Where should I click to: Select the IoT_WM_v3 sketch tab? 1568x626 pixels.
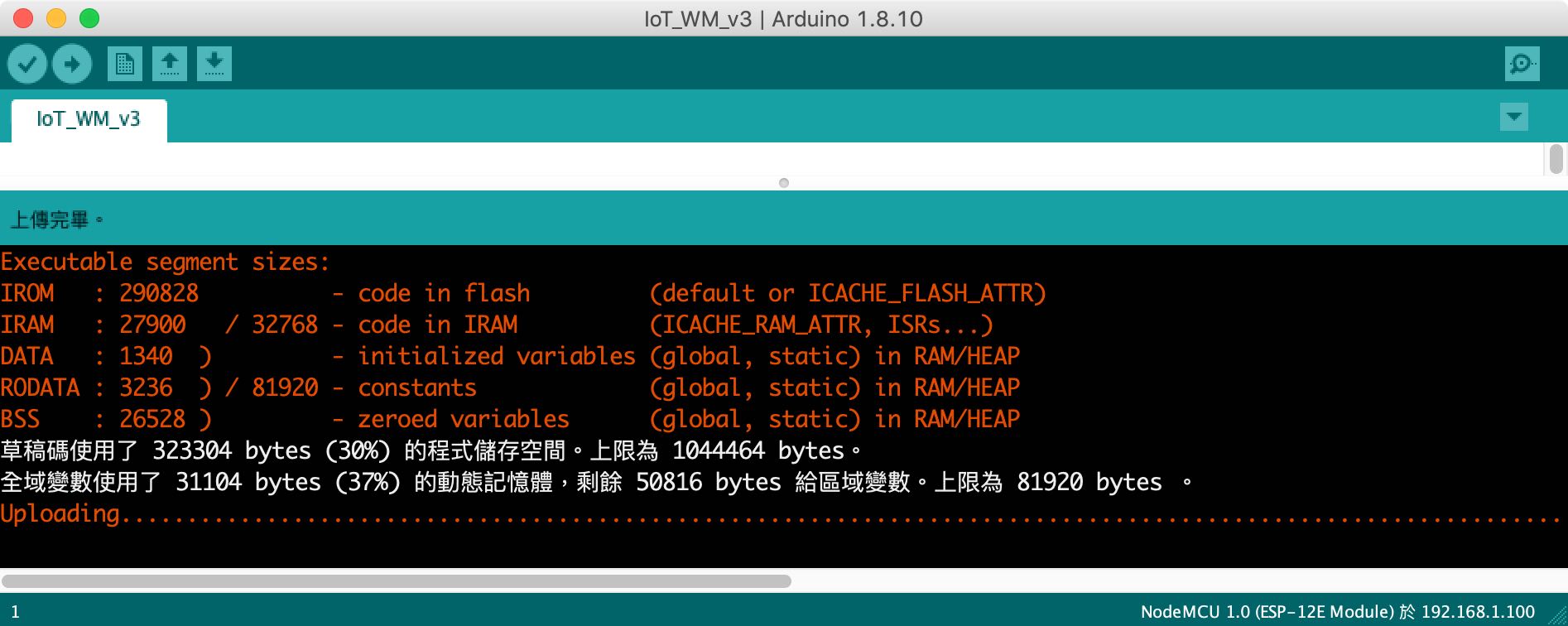89,120
